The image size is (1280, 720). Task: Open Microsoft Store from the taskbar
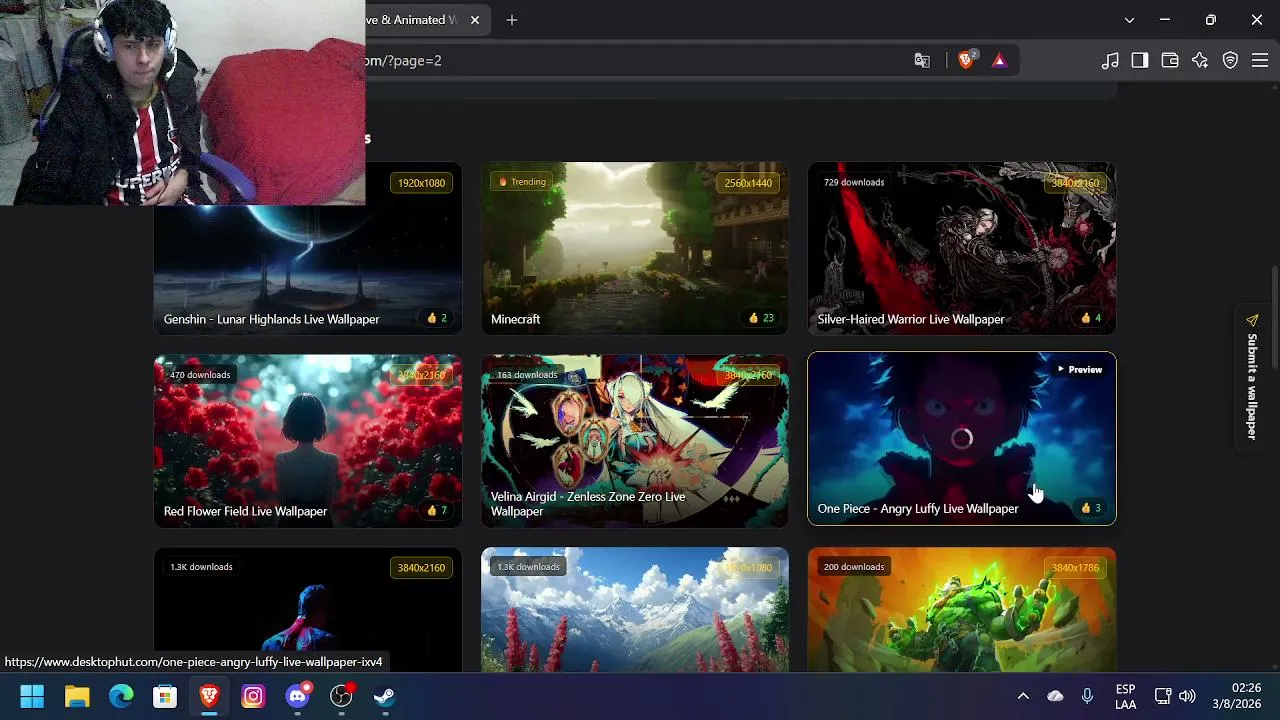click(x=165, y=696)
